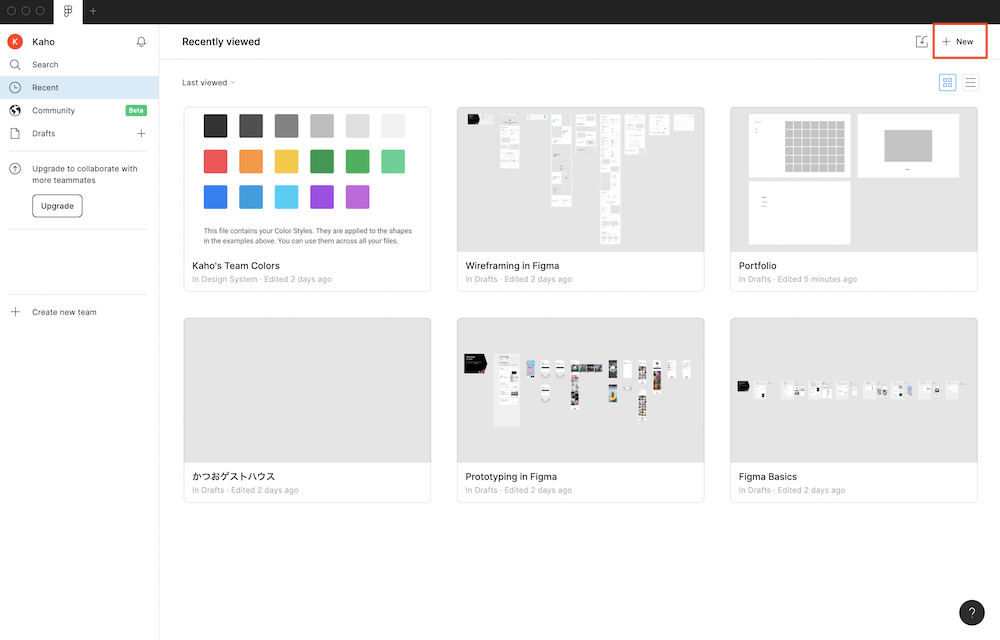1000x640 pixels.
Task: Click the Kaho account name
Action: (x=43, y=42)
